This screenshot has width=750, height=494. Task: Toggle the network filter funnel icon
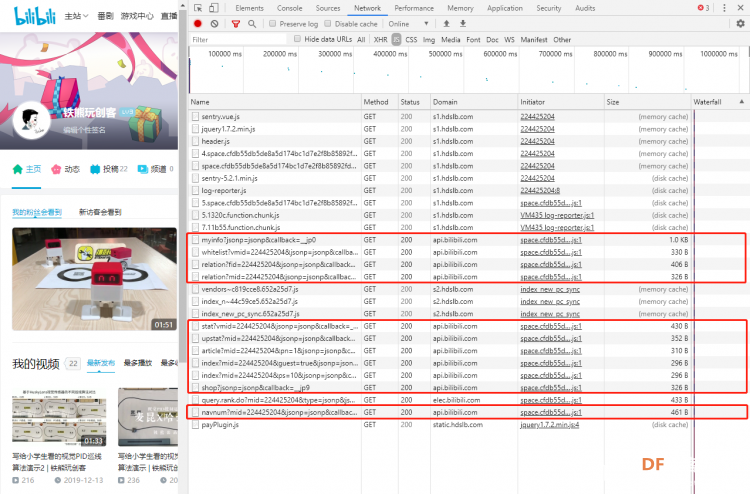[x=235, y=23]
